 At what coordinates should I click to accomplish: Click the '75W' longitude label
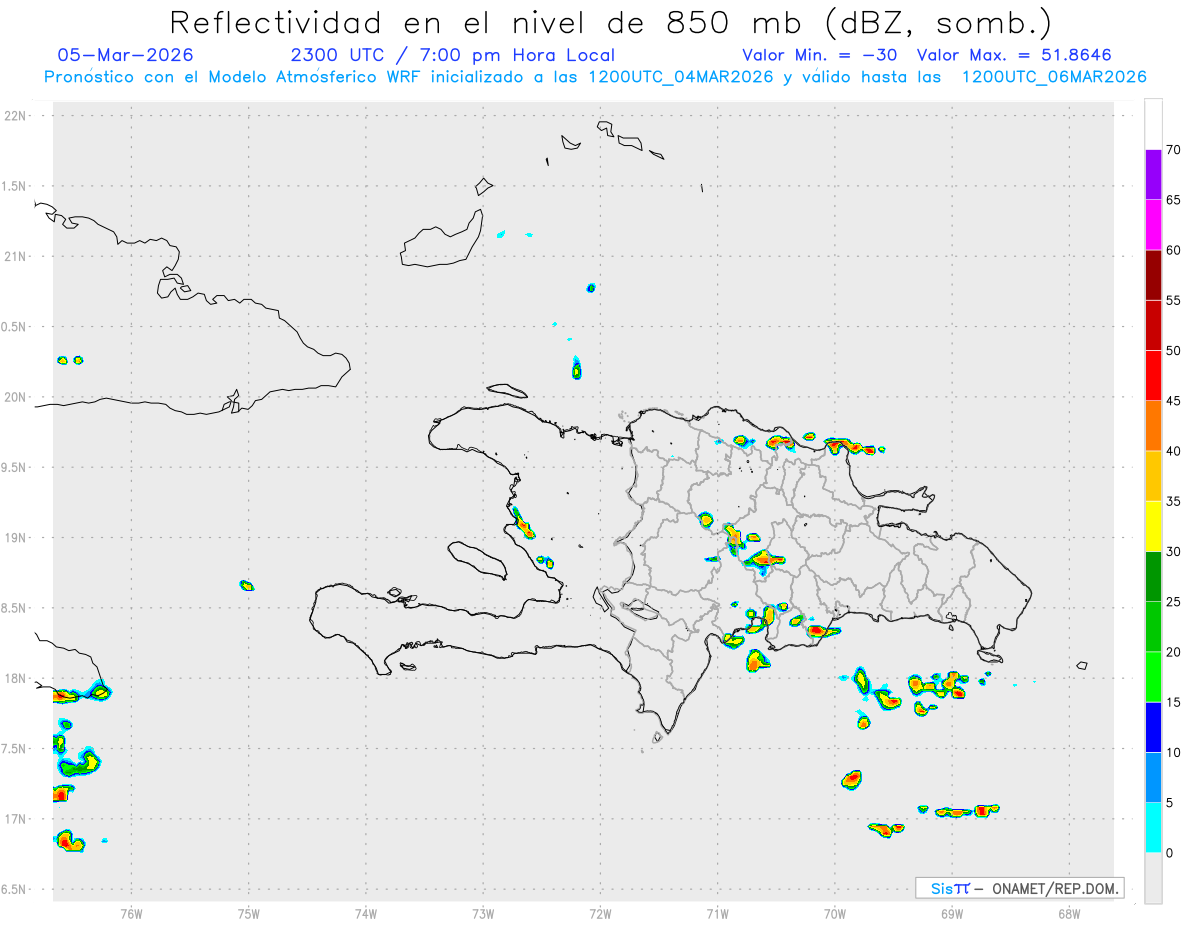(249, 914)
